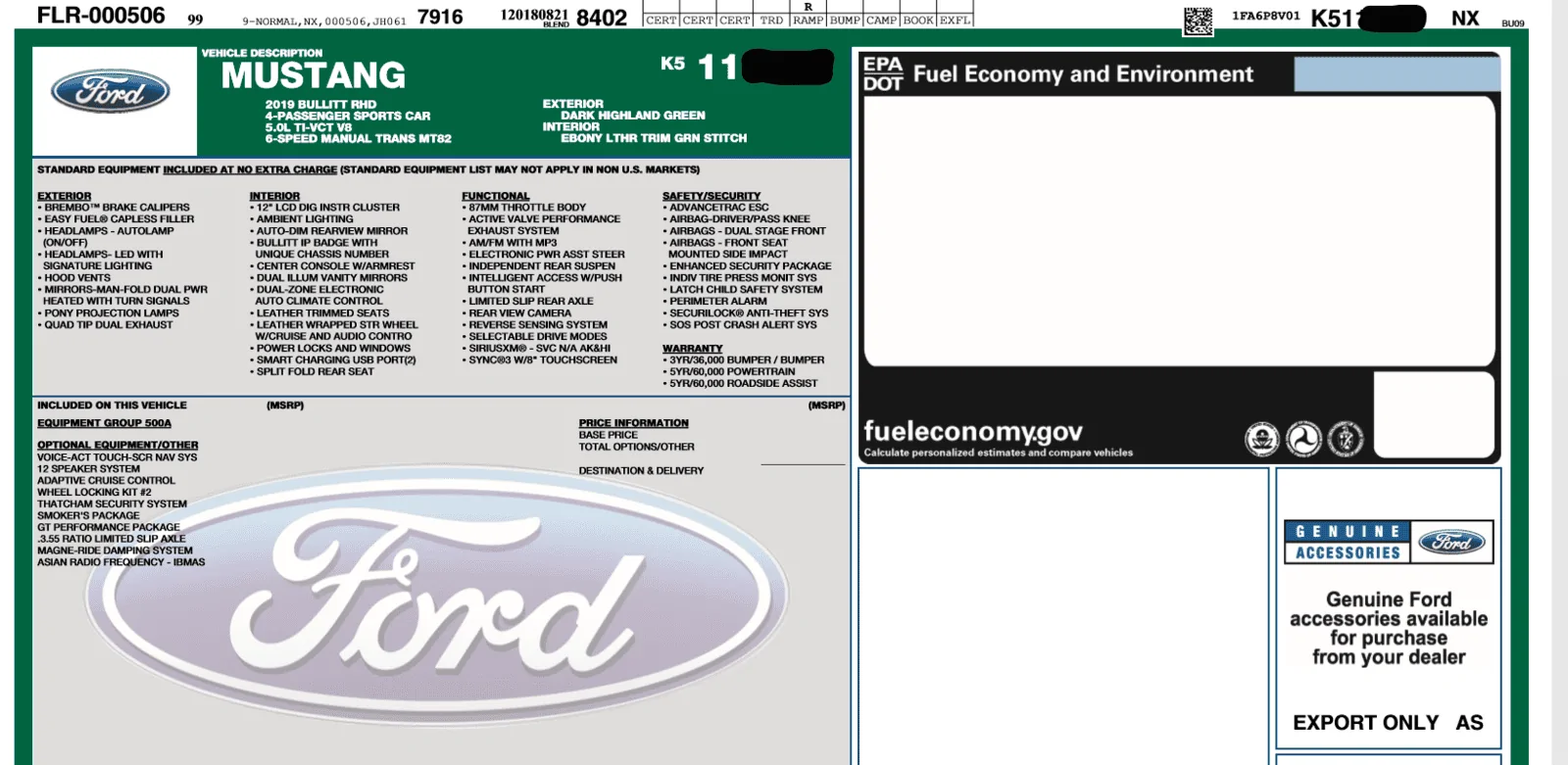Click 'DESTINATION & DELIVERY' line
Viewport: 1568px width, 765px height.
pyautogui.click(x=641, y=471)
